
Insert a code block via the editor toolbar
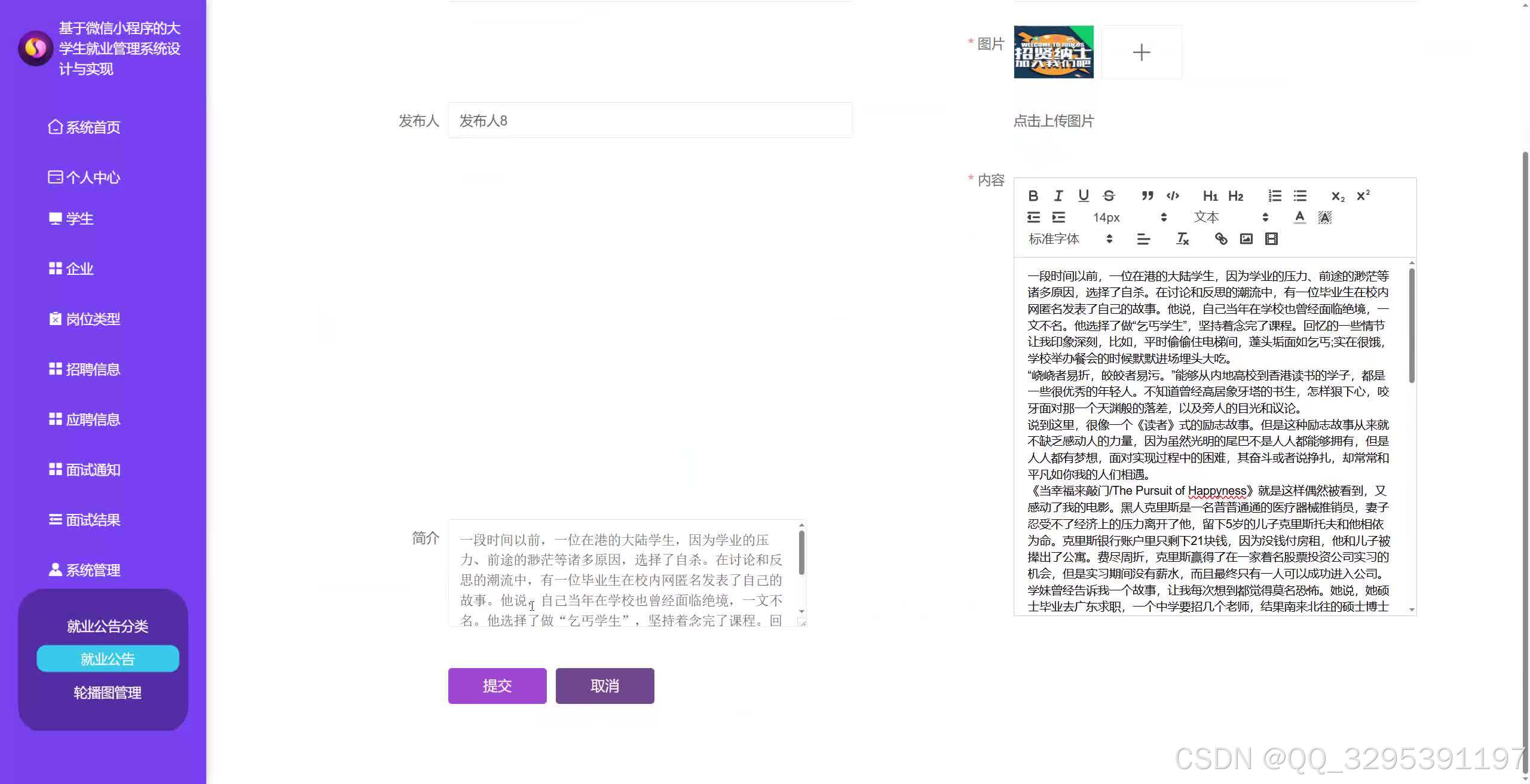1173,195
